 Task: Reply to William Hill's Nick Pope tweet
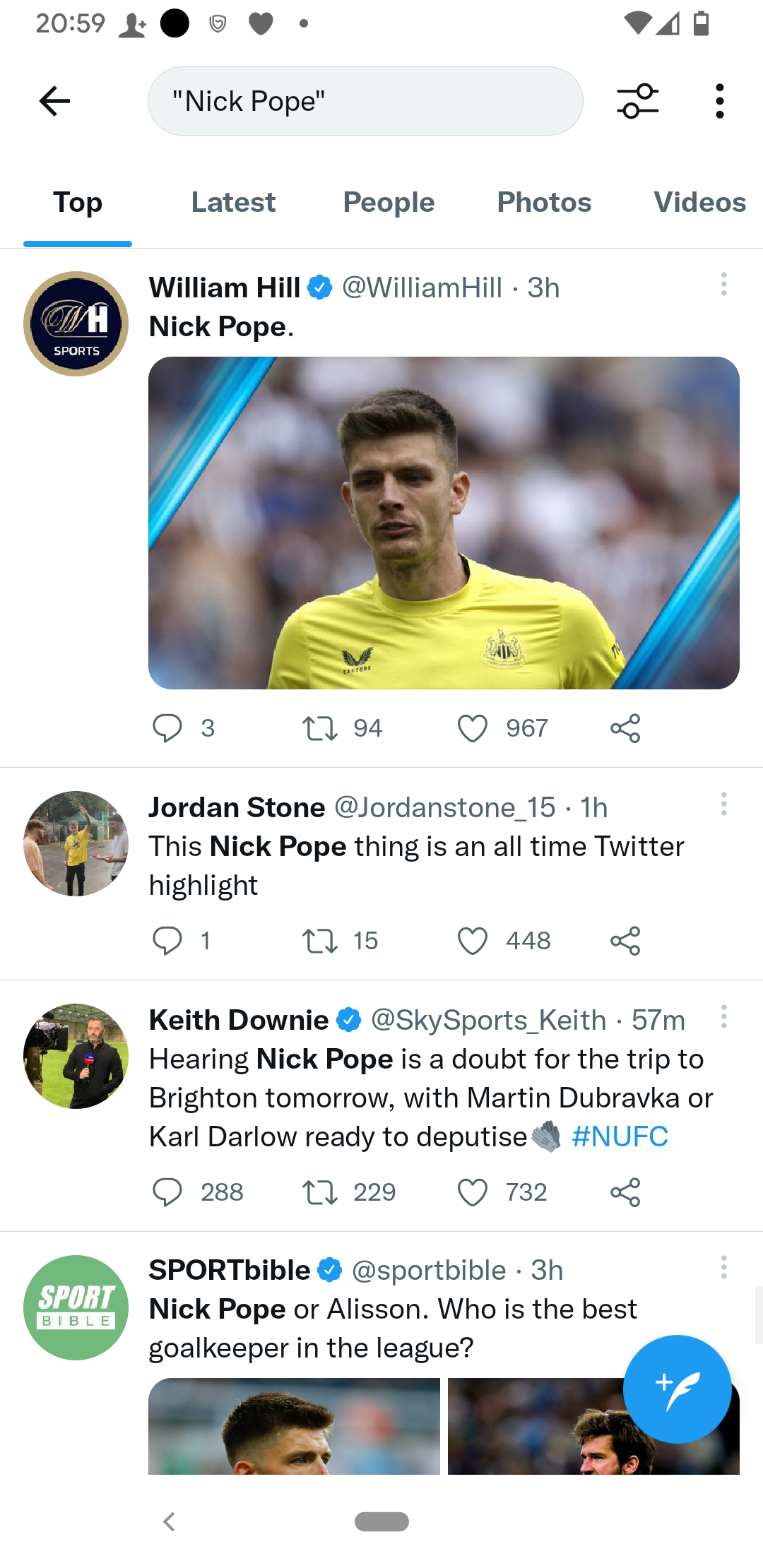[x=167, y=728]
